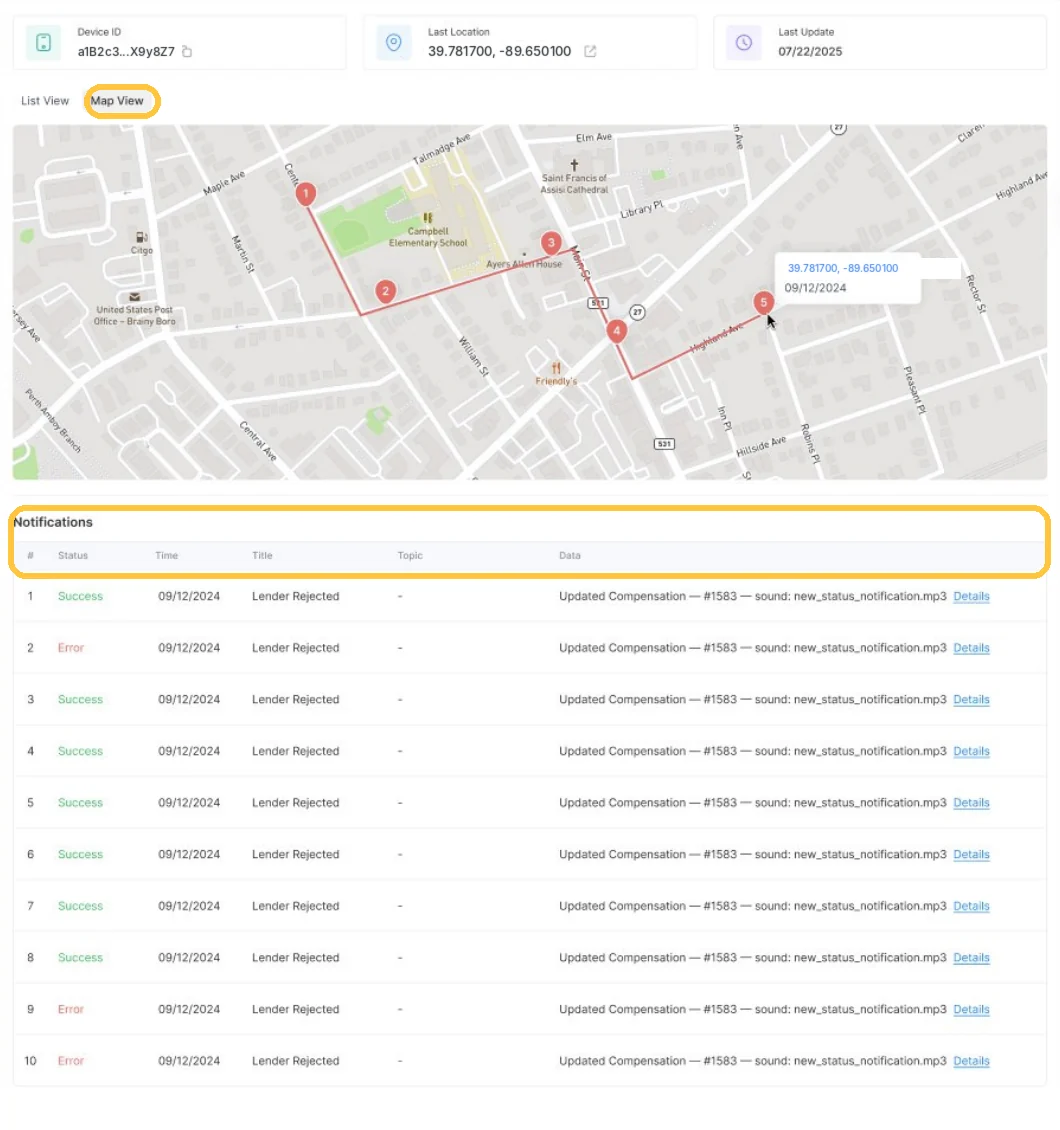Click Campbell Elementary School map icon
This screenshot has width=1060, height=1130.
click(428, 218)
